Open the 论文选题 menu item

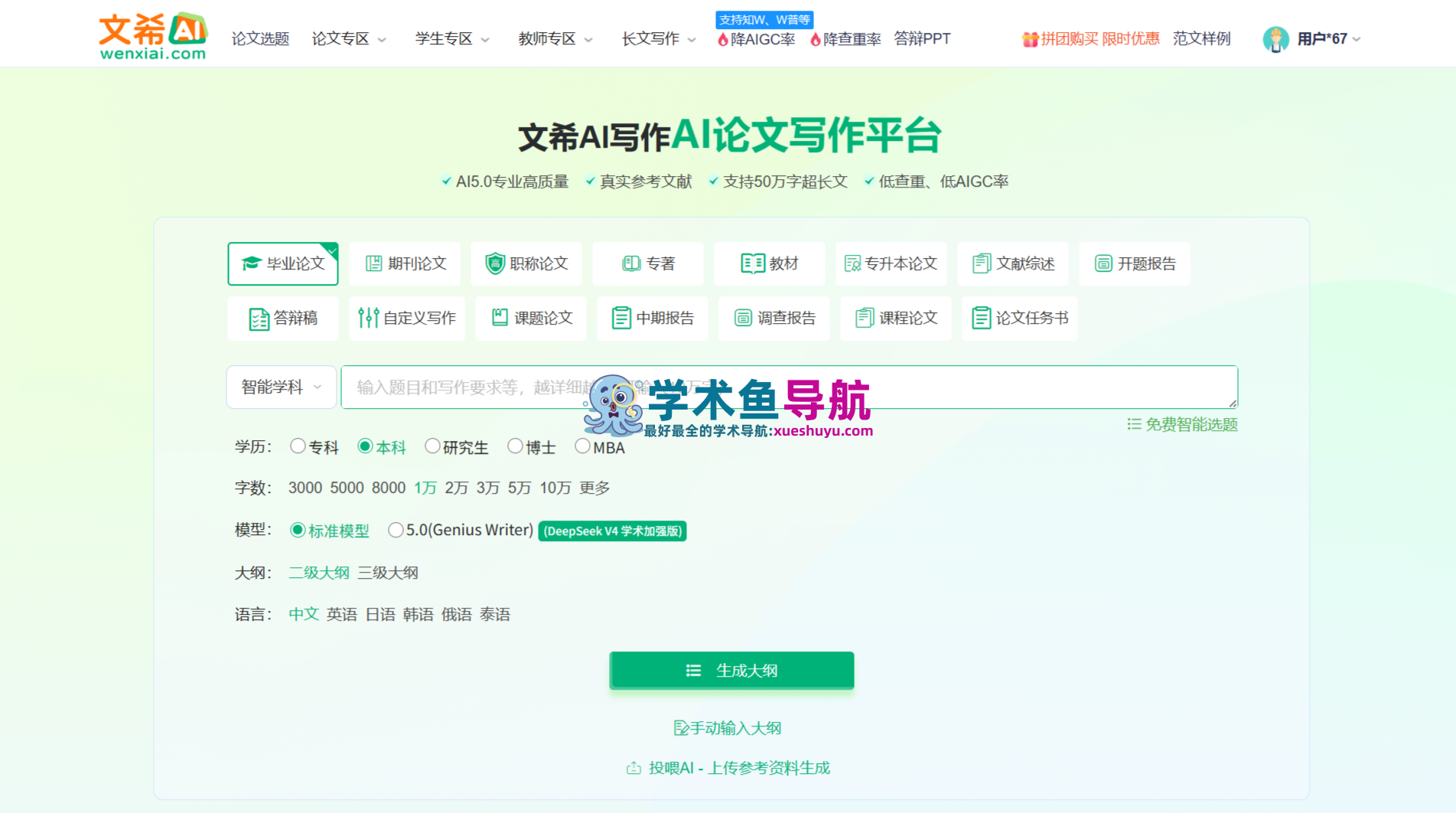coord(260,39)
